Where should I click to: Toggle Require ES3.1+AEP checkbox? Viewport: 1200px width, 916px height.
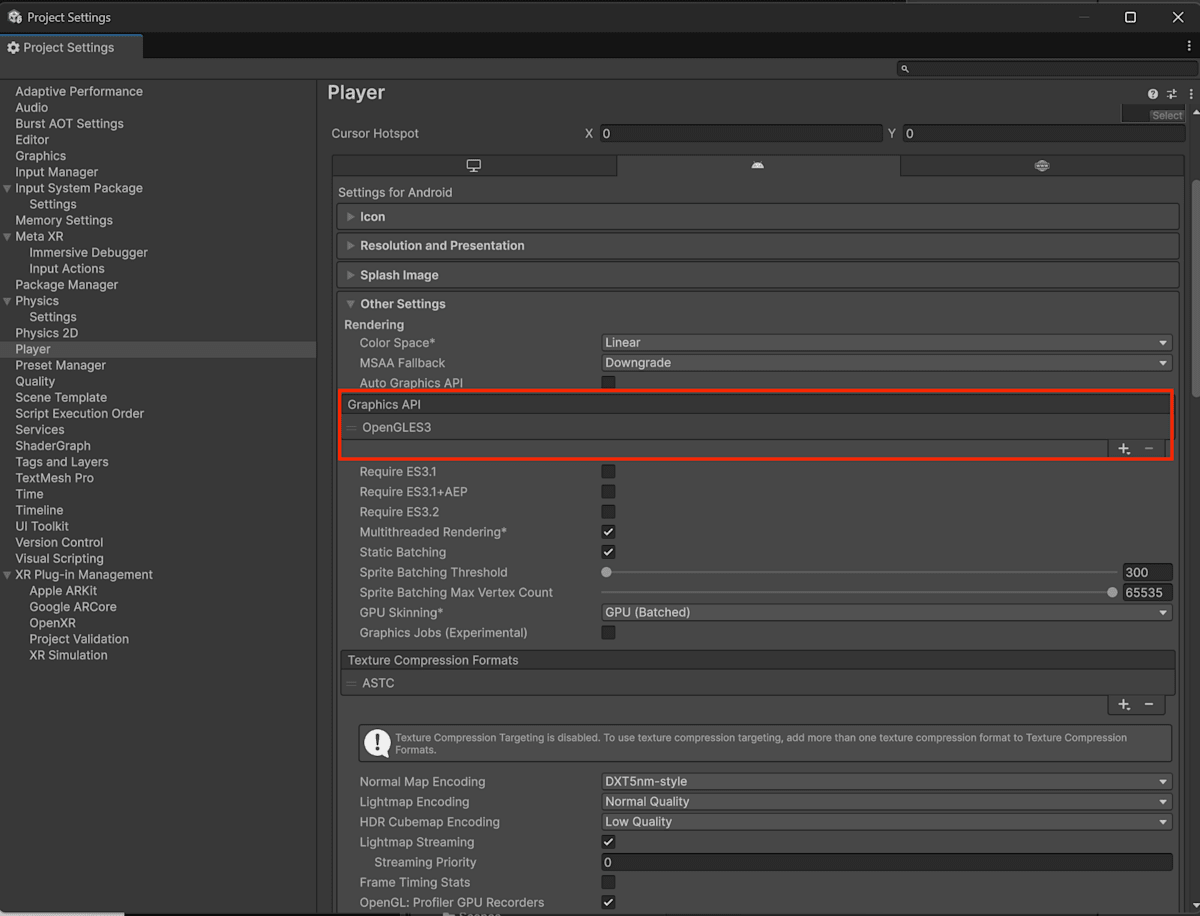[x=608, y=492]
